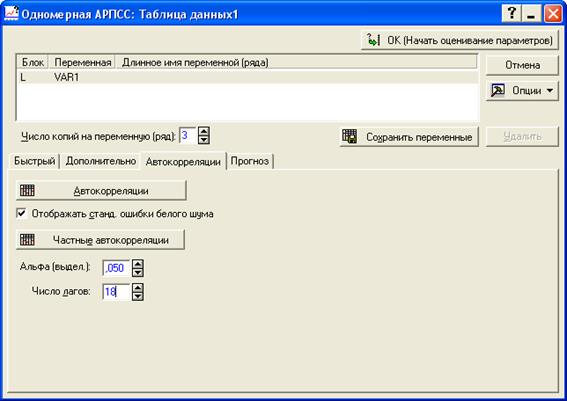Open the Опции dropdown menu
Screen dimensions: 567x401
pyautogui.click(x=522, y=90)
